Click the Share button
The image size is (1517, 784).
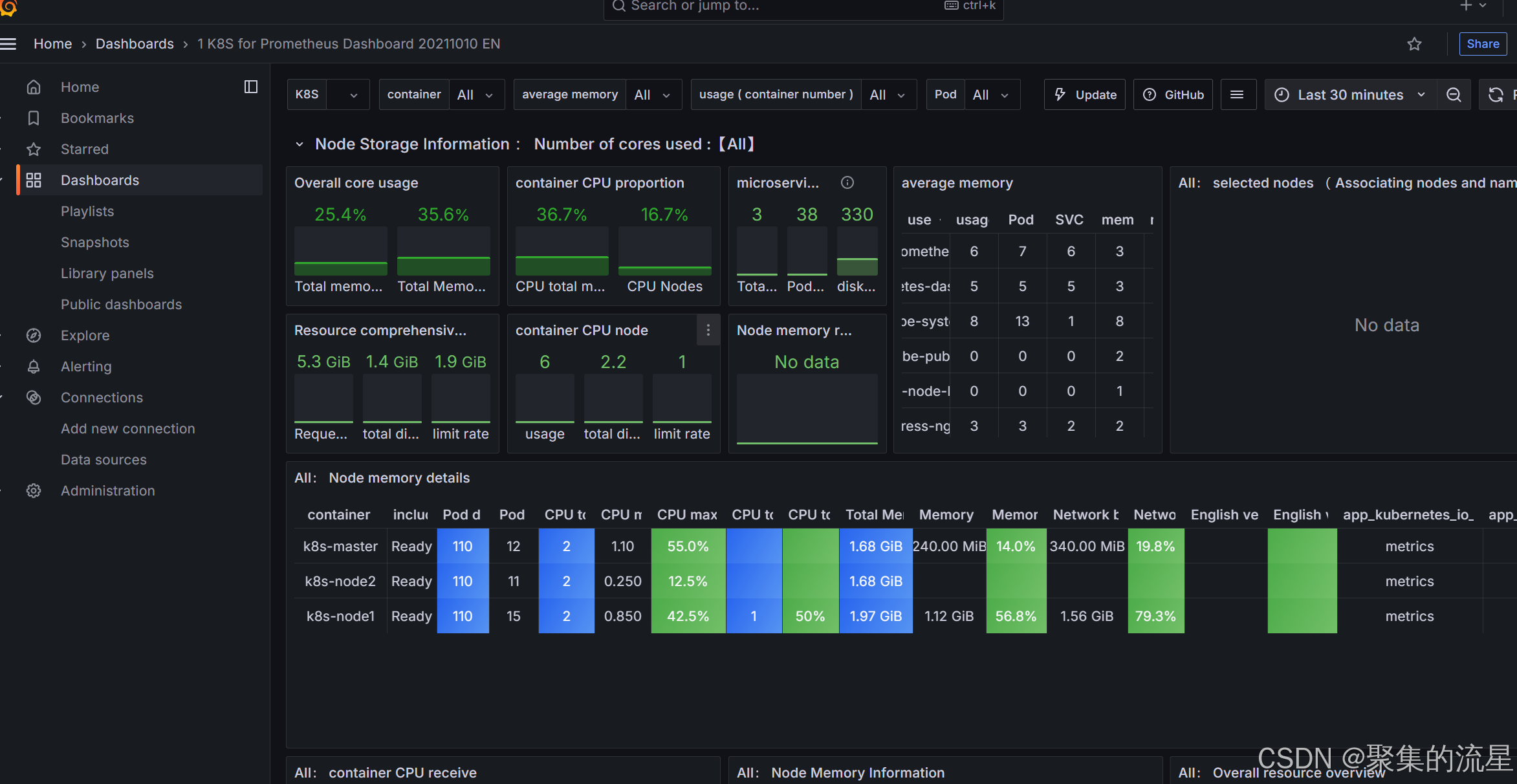coord(1483,44)
